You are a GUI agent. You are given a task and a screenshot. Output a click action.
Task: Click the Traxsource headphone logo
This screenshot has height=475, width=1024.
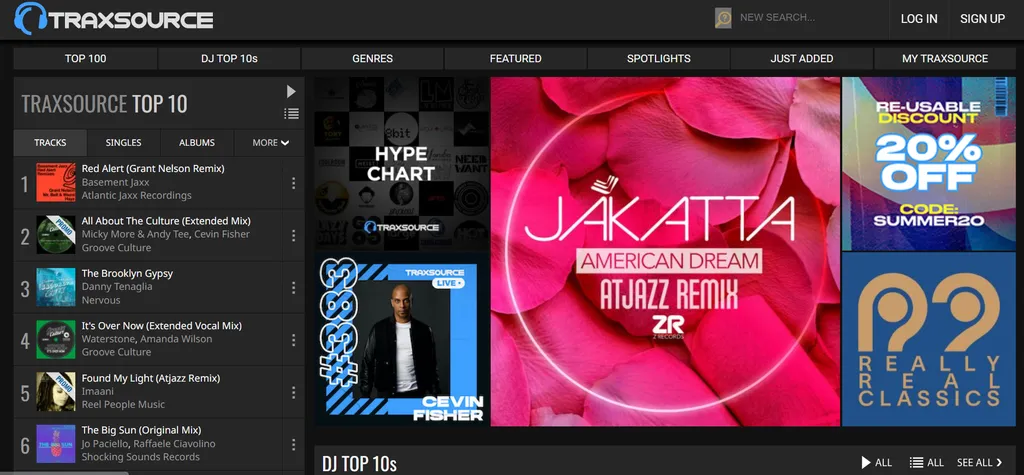31,18
